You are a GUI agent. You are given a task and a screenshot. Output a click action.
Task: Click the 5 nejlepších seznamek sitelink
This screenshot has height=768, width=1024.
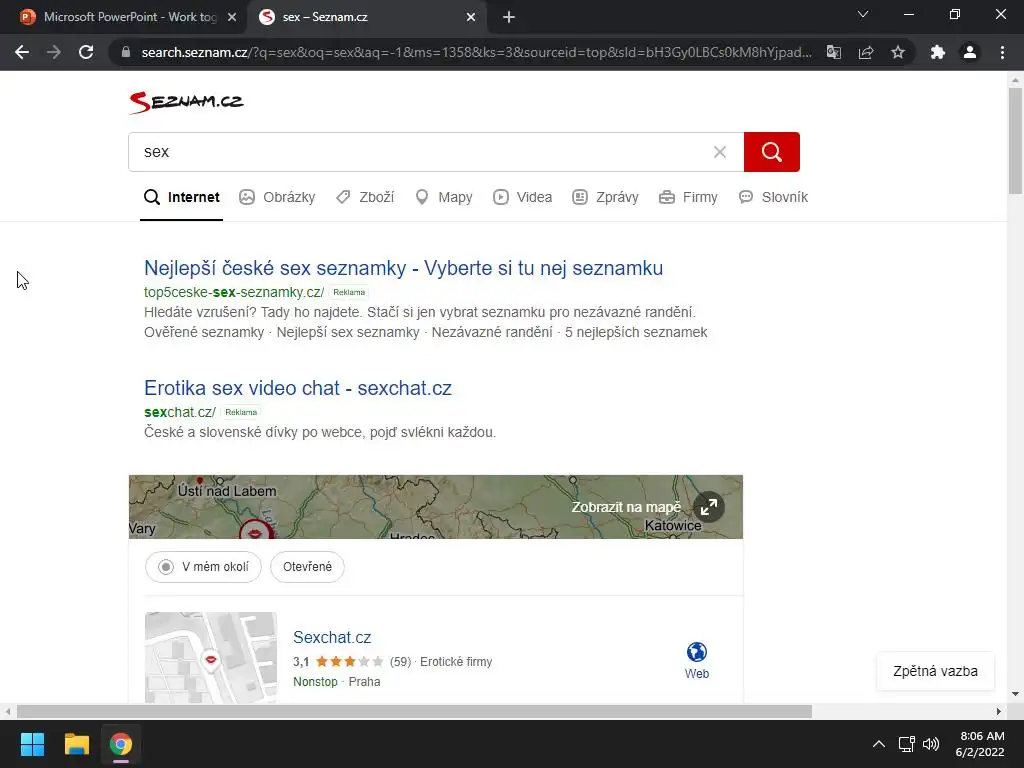636,332
